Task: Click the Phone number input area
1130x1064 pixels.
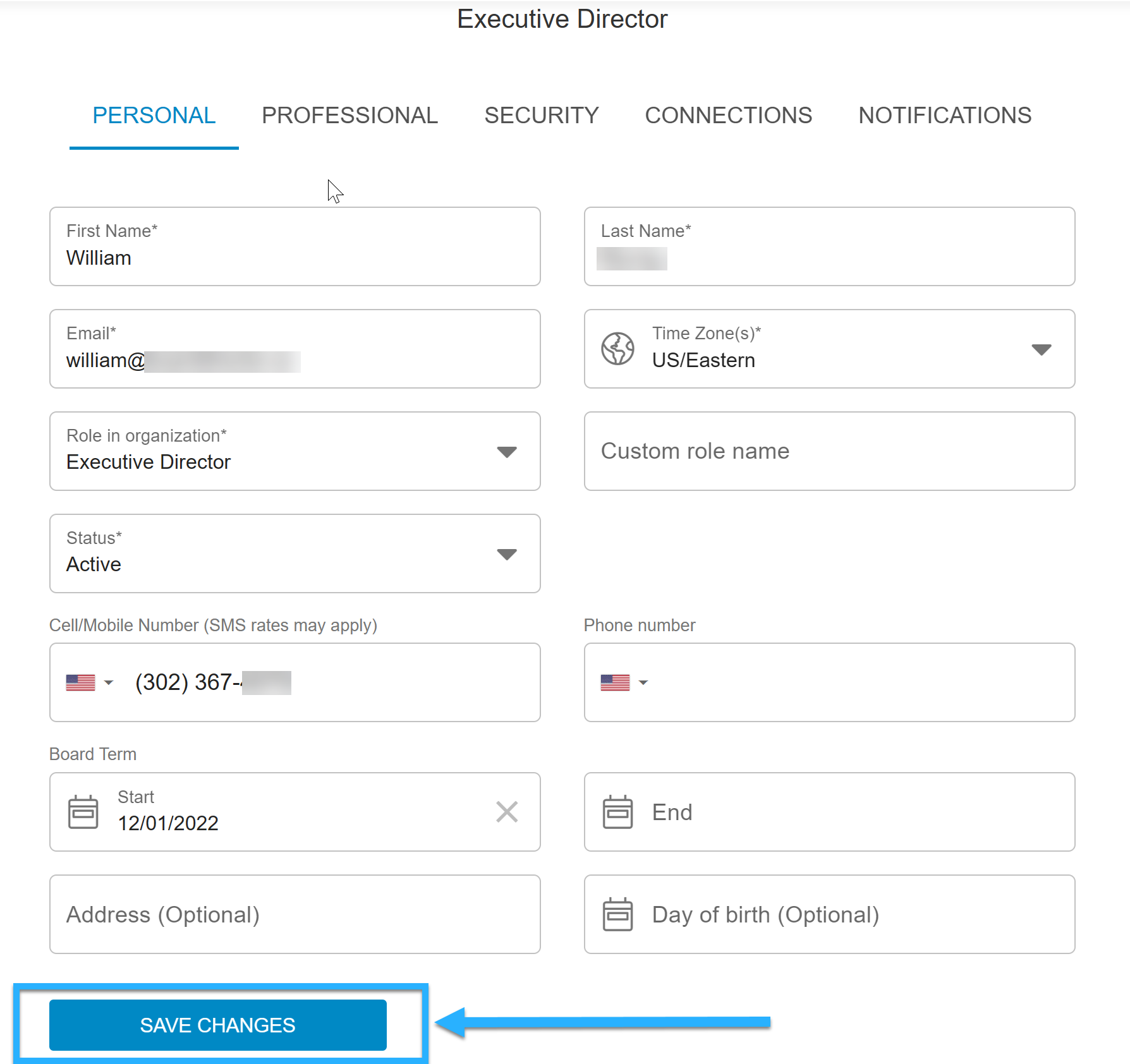Action: pos(829,682)
